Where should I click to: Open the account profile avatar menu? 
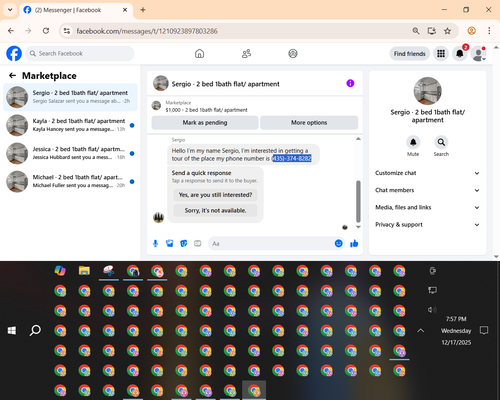click(x=479, y=53)
